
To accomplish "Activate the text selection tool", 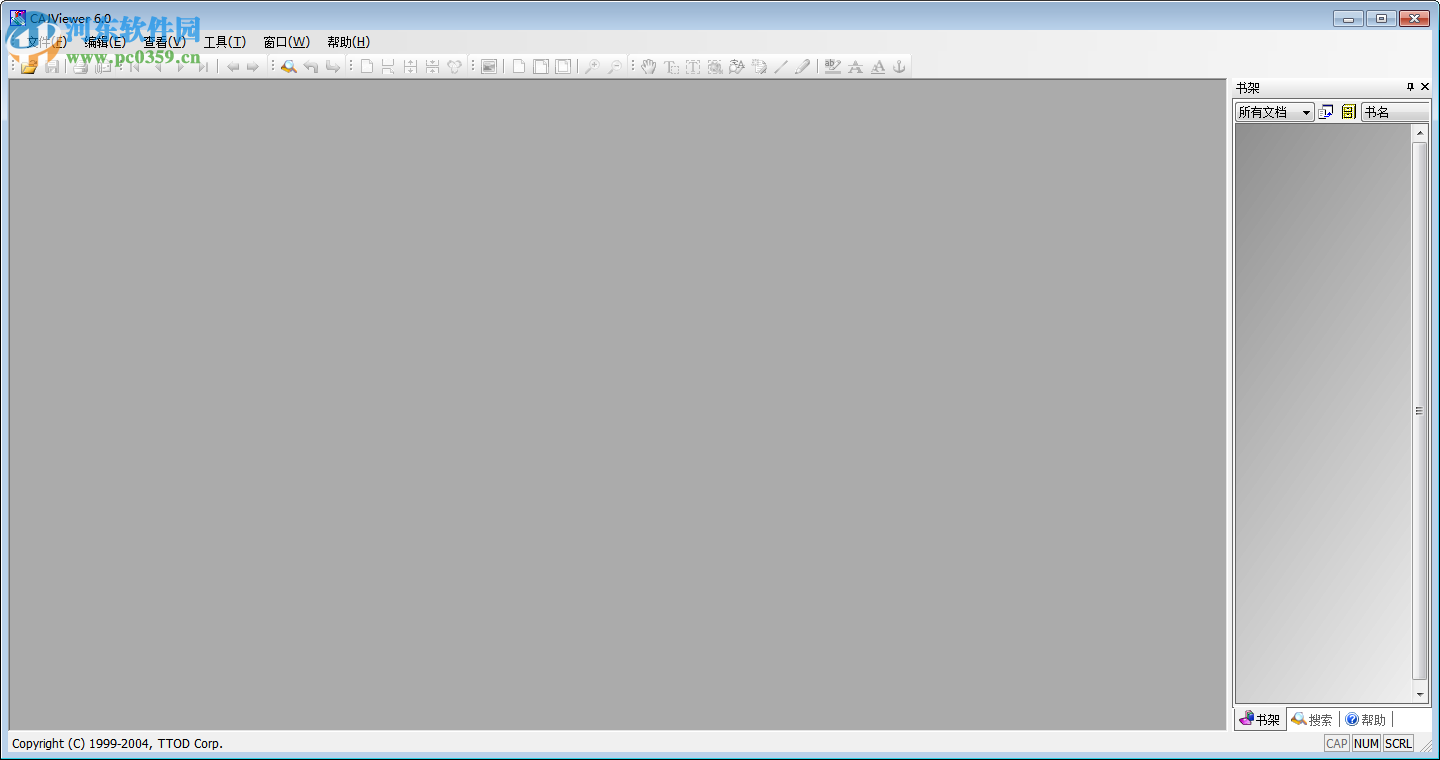I will click(671, 66).
